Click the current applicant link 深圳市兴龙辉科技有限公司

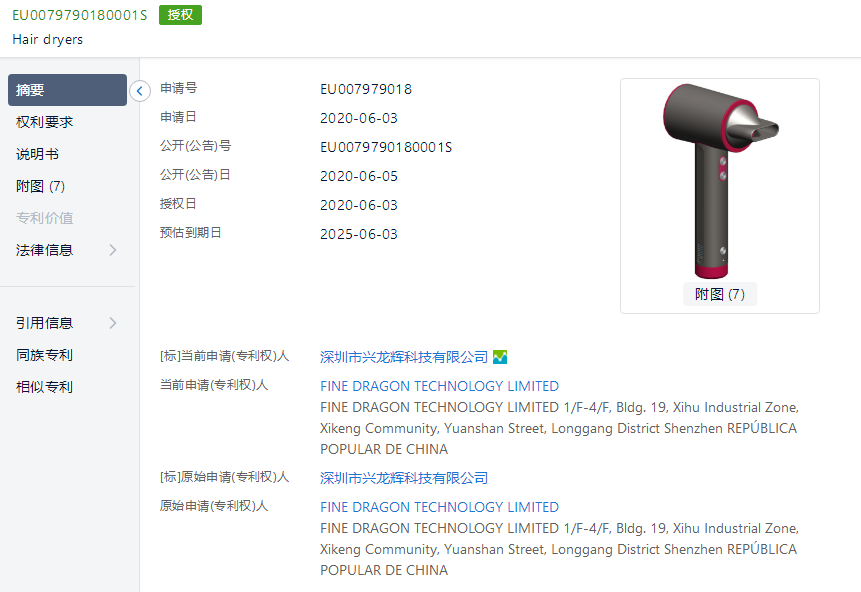[x=404, y=357]
